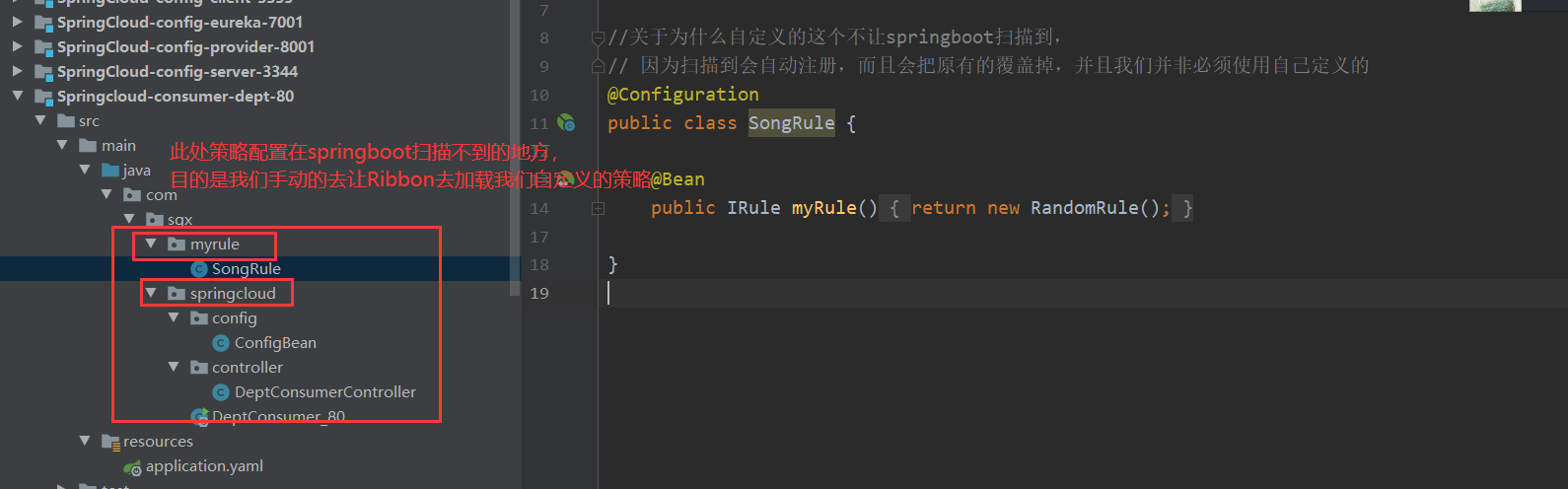This screenshot has height=489, width=1568.
Task: Select SpringCloud-config-eureka-7001 module folder icon
Action: click(x=43, y=22)
